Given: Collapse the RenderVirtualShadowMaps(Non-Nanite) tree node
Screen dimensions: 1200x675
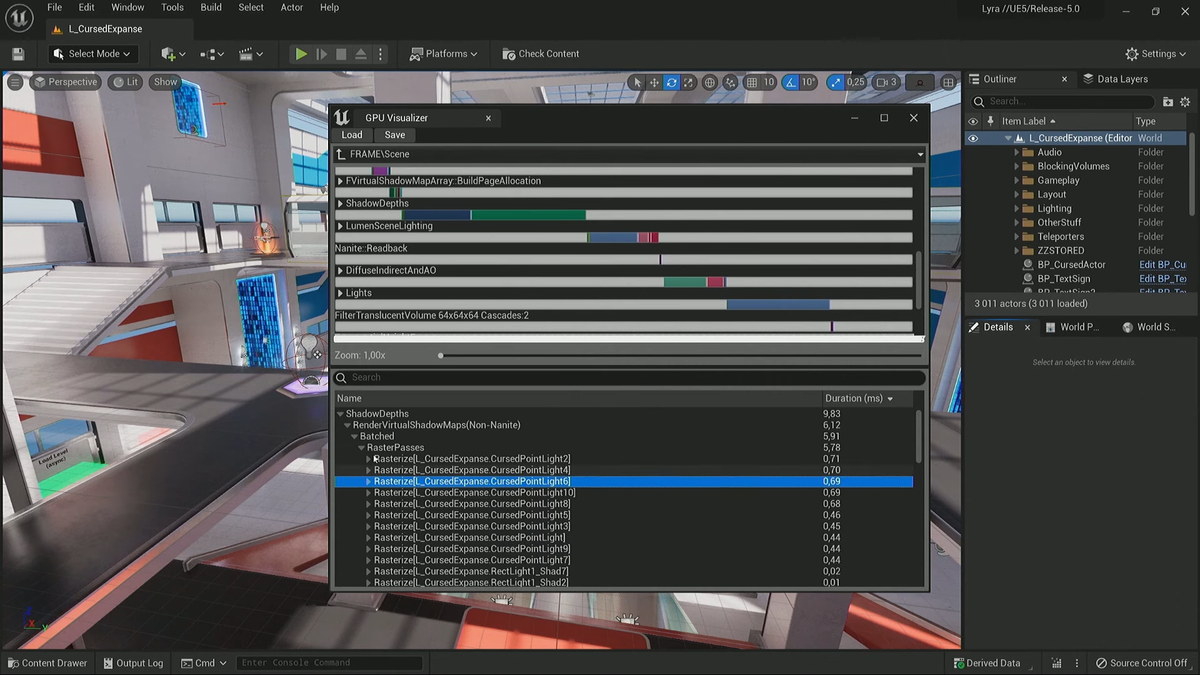Looking at the screenshot, I should [348, 425].
